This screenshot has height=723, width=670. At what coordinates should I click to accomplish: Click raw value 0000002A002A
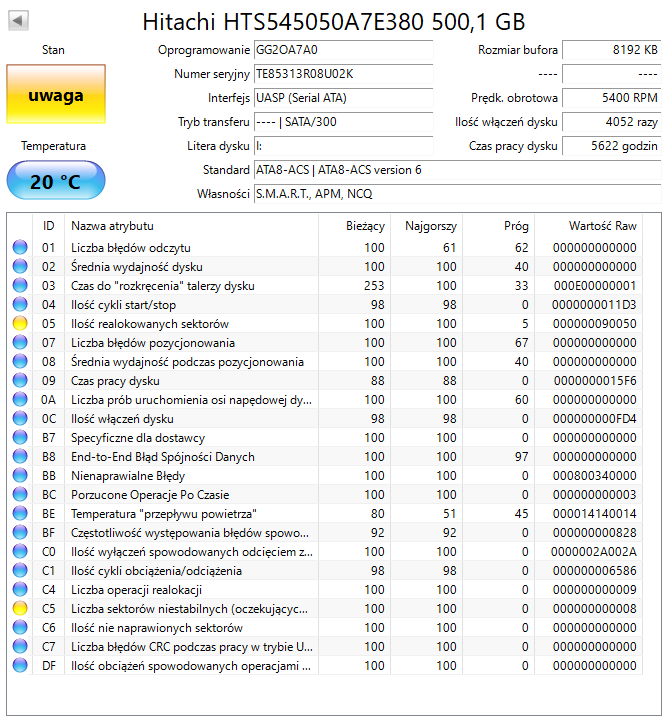point(594,551)
